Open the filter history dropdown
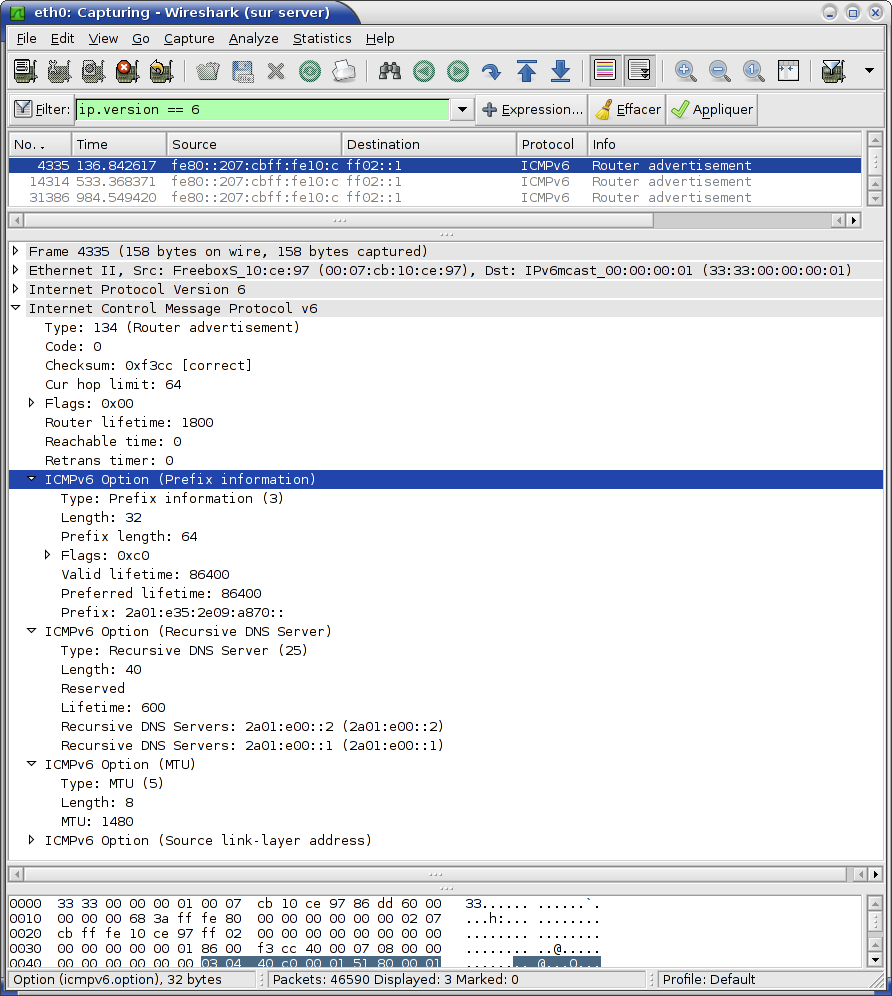This screenshot has height=996, width=892. click(x=462, y=109)
